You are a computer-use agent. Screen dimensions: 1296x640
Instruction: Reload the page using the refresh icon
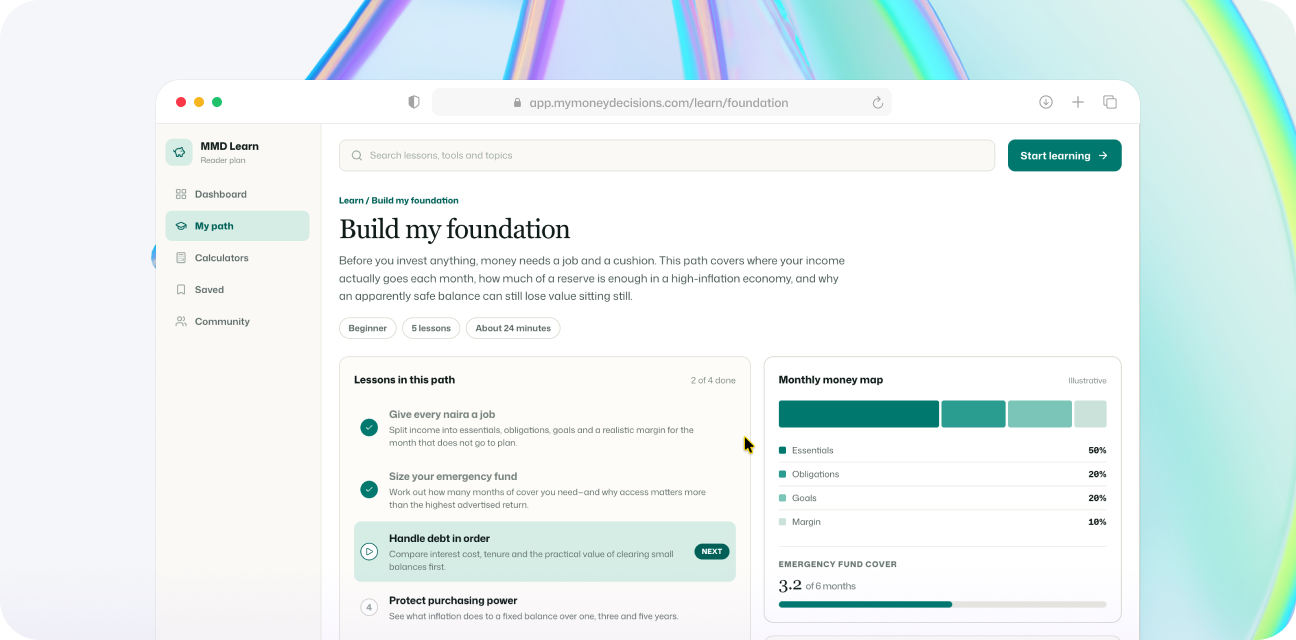pos(878,103)
